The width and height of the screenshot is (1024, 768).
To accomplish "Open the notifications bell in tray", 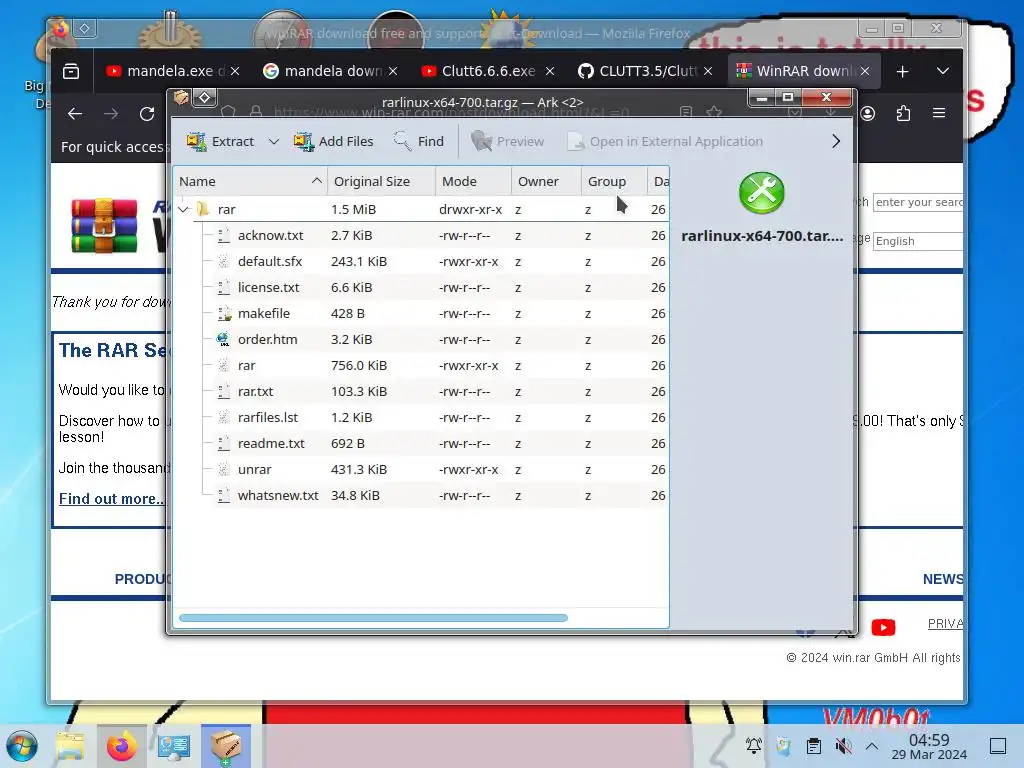I will pos(754,745).
